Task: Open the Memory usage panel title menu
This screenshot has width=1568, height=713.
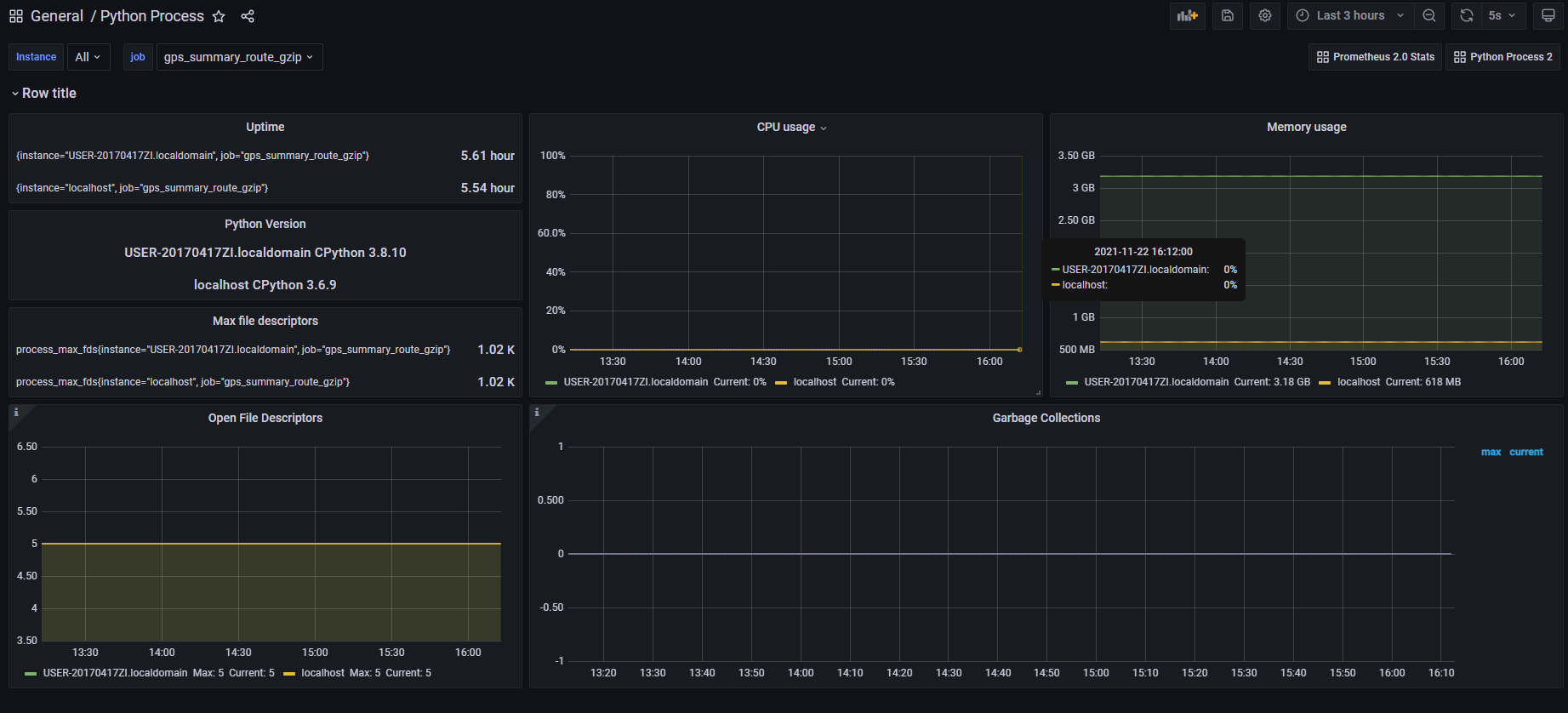Action: tap(1307, 127)
